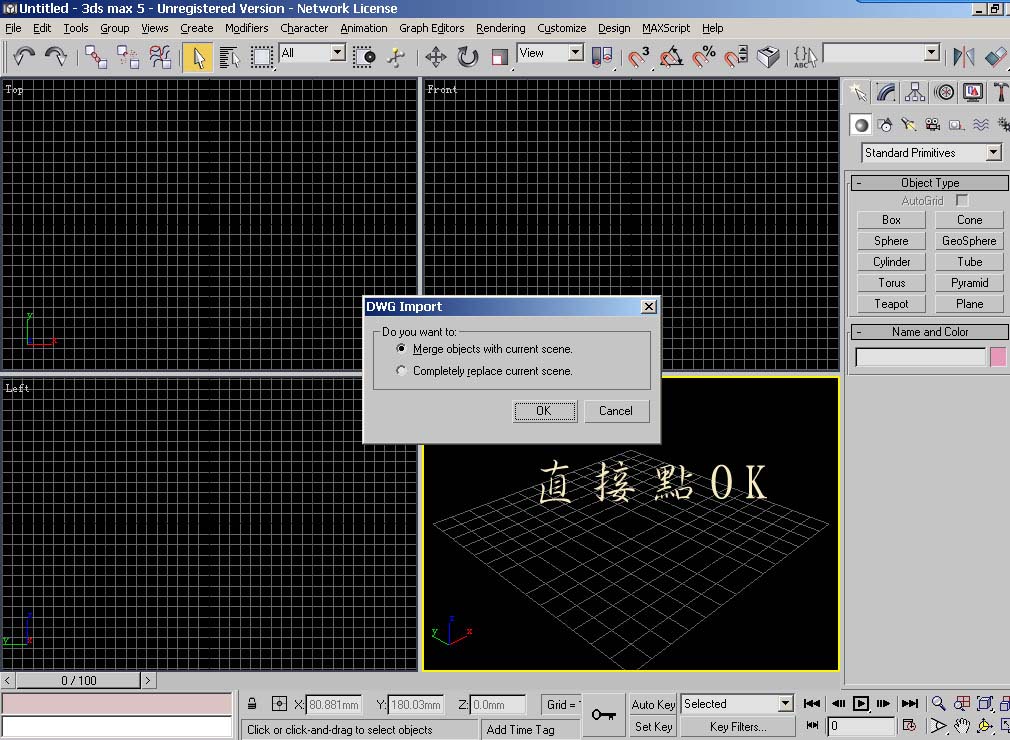Open the Rendering menu
Screen dimensions: 1010x740
(500, 28)
